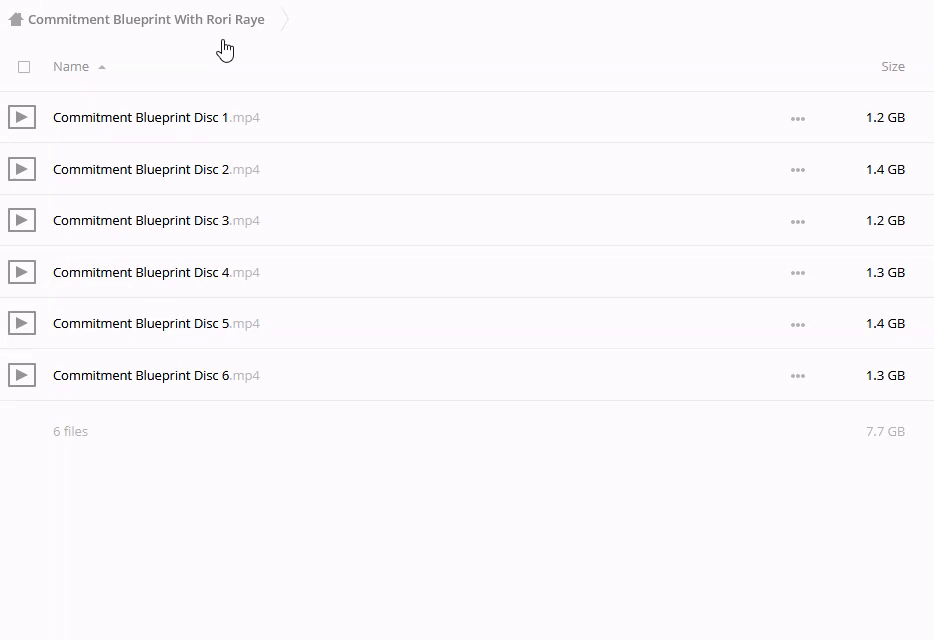Sort files by Size column
Viewport: 934px width, 640px height.
(892, 67)
